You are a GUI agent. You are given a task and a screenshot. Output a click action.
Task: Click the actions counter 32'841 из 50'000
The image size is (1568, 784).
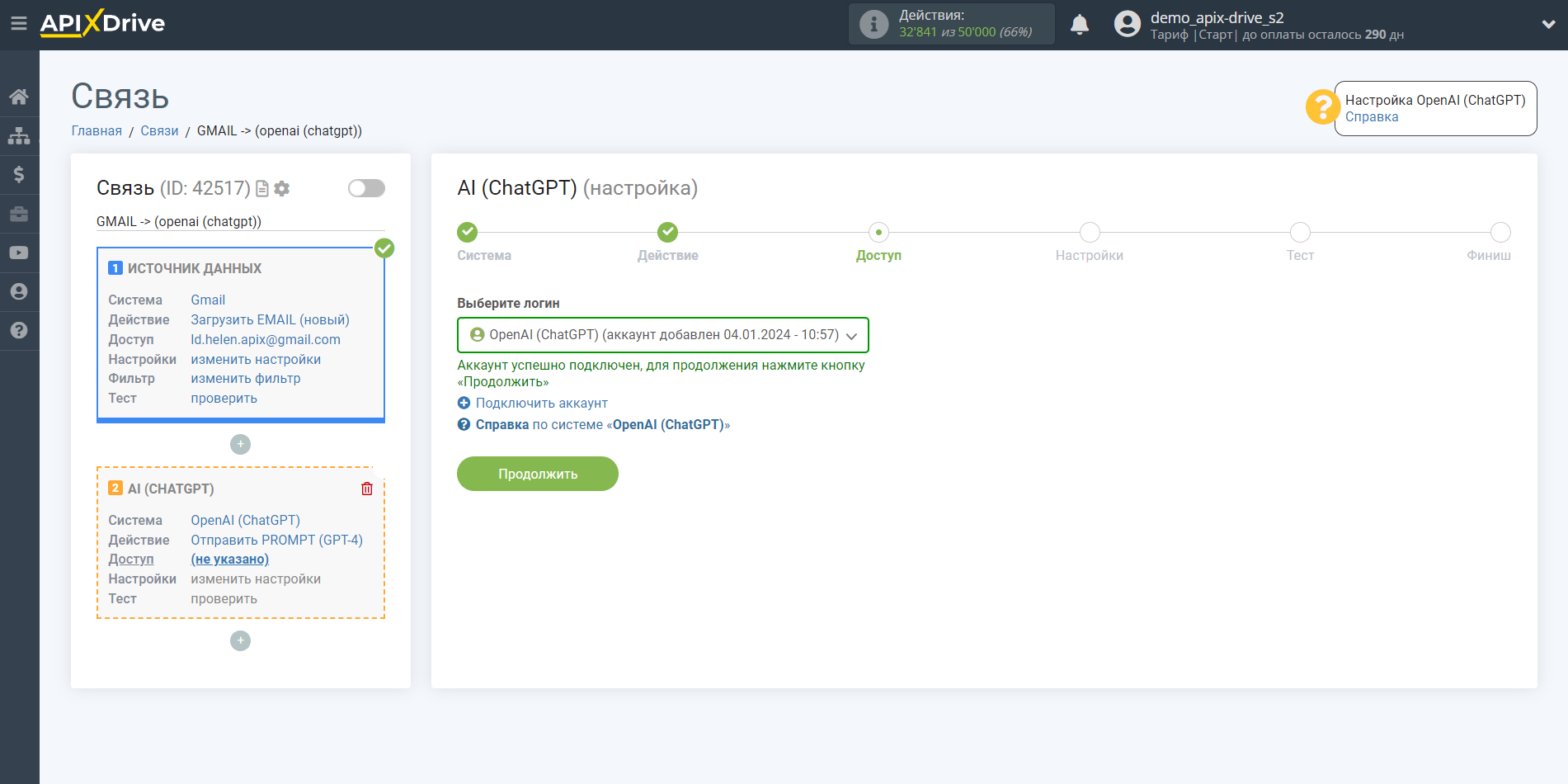pos(965,32)
